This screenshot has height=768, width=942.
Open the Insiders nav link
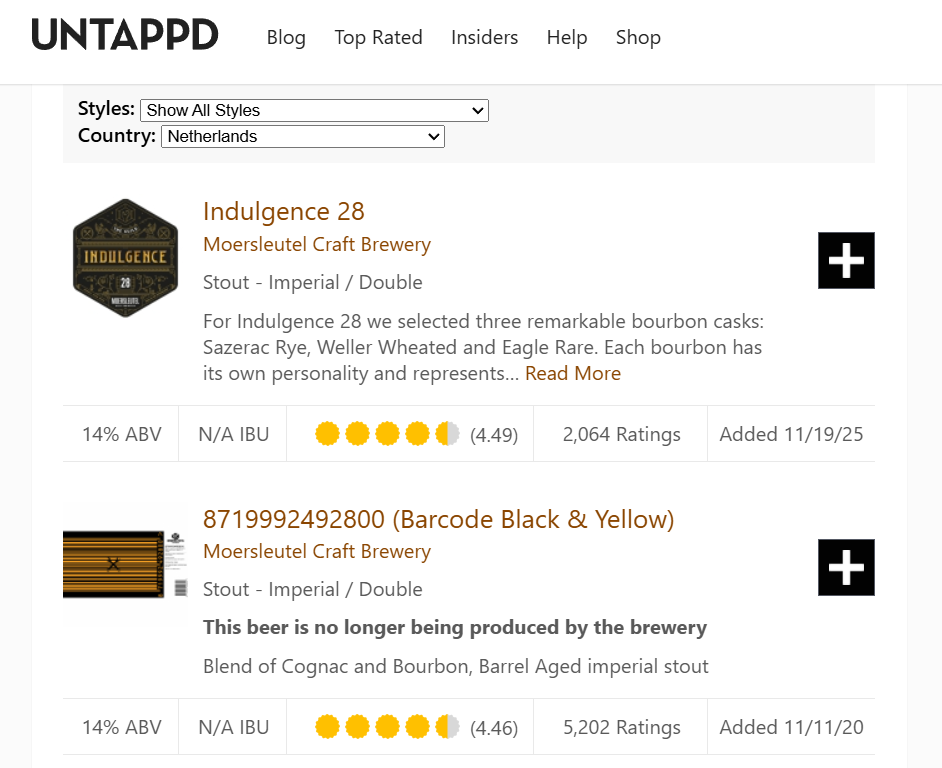484,37
